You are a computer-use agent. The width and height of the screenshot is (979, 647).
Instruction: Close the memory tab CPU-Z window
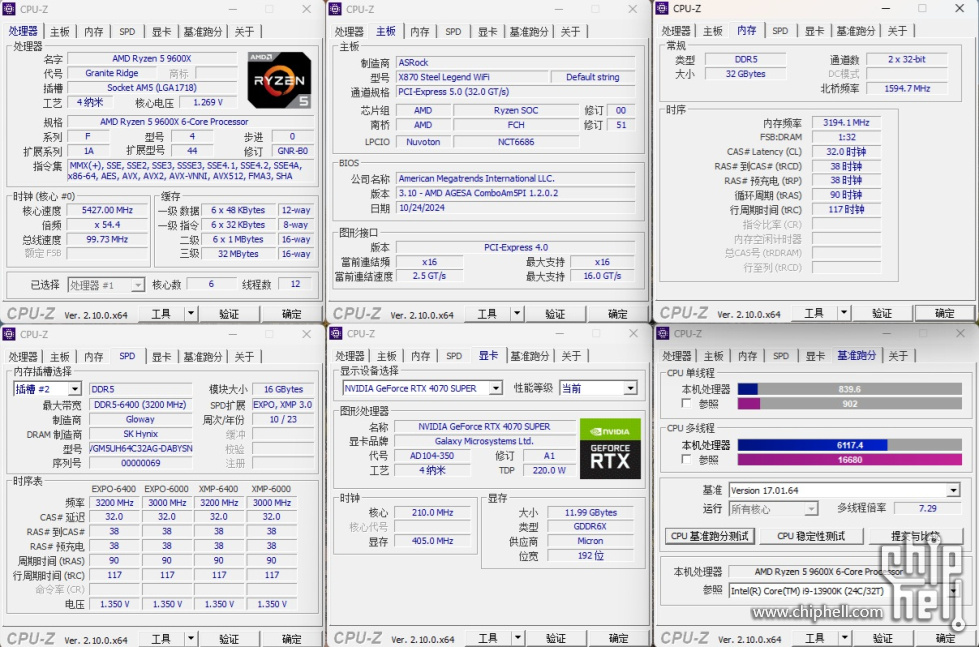click(x=960, y=8)
